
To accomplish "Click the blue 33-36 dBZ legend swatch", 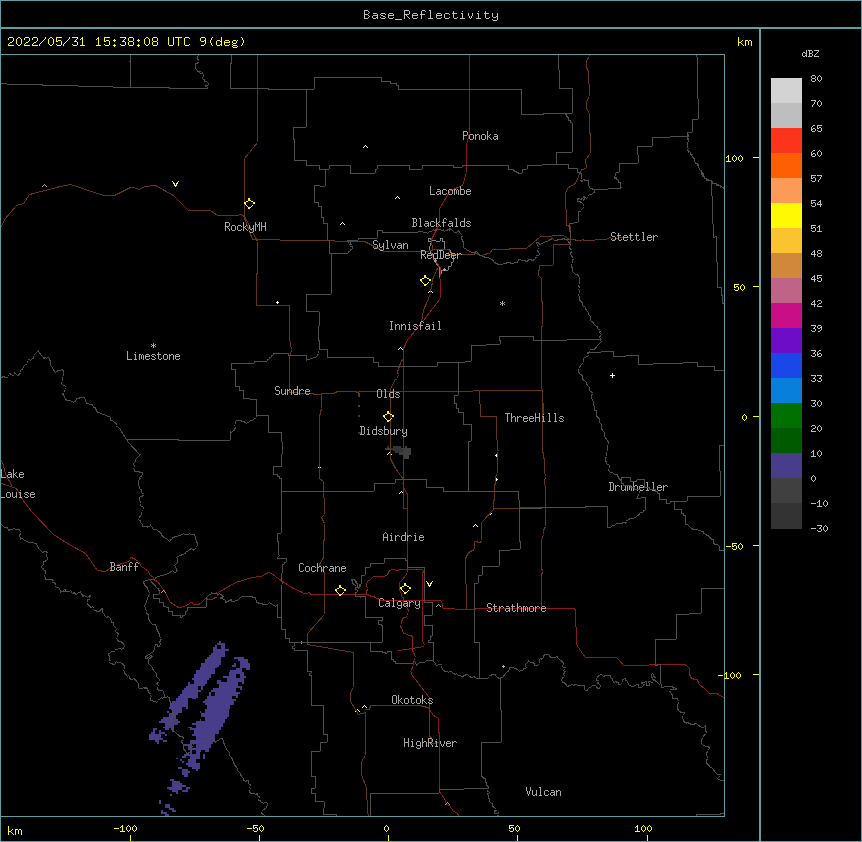I will (786, 365).
